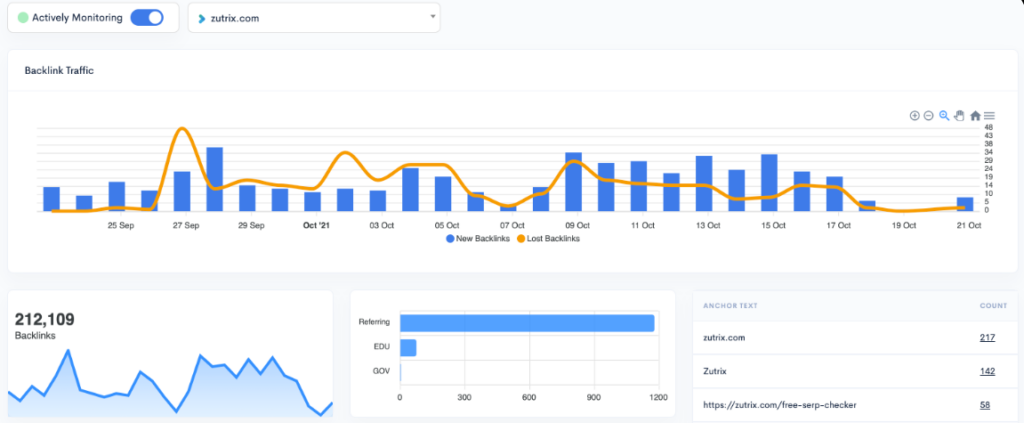Viewport: 1024px width, 423px height.
Task: Click the COUNT column header
Action: 993,306
